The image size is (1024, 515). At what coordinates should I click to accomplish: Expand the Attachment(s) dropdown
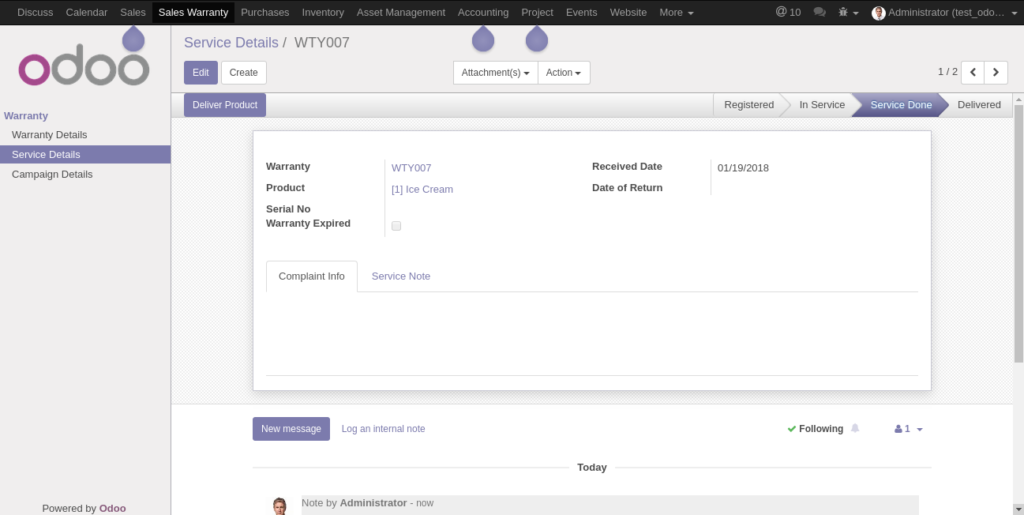pos(496,72)
